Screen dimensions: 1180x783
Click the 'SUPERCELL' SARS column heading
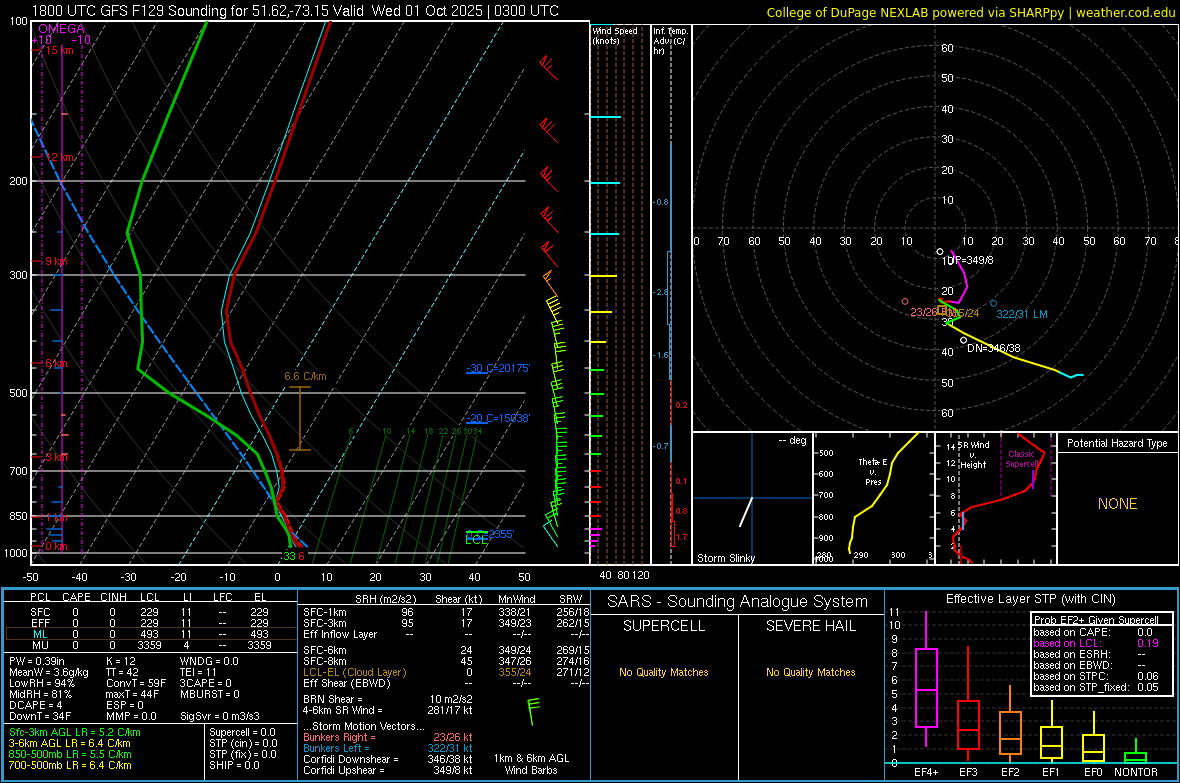pyautogui.click(x=664, y=626)
